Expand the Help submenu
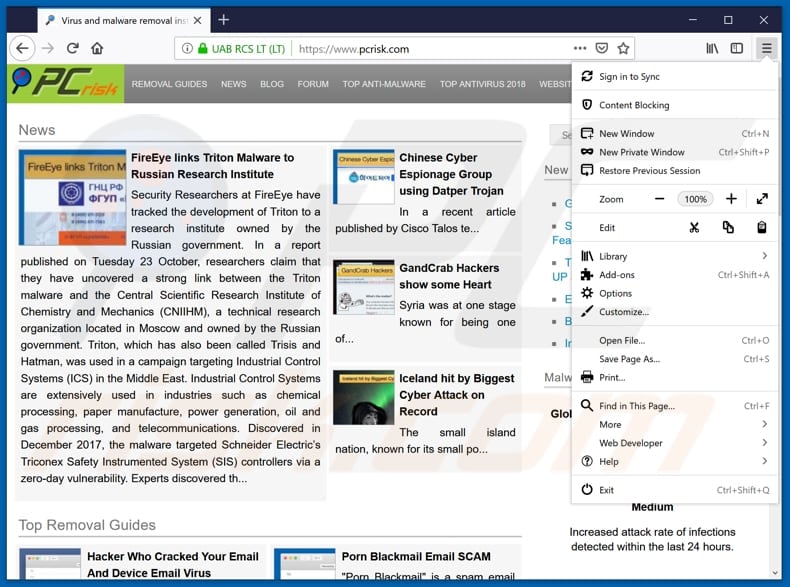This screenshot has height=587, width=790. tap(674, 462)
